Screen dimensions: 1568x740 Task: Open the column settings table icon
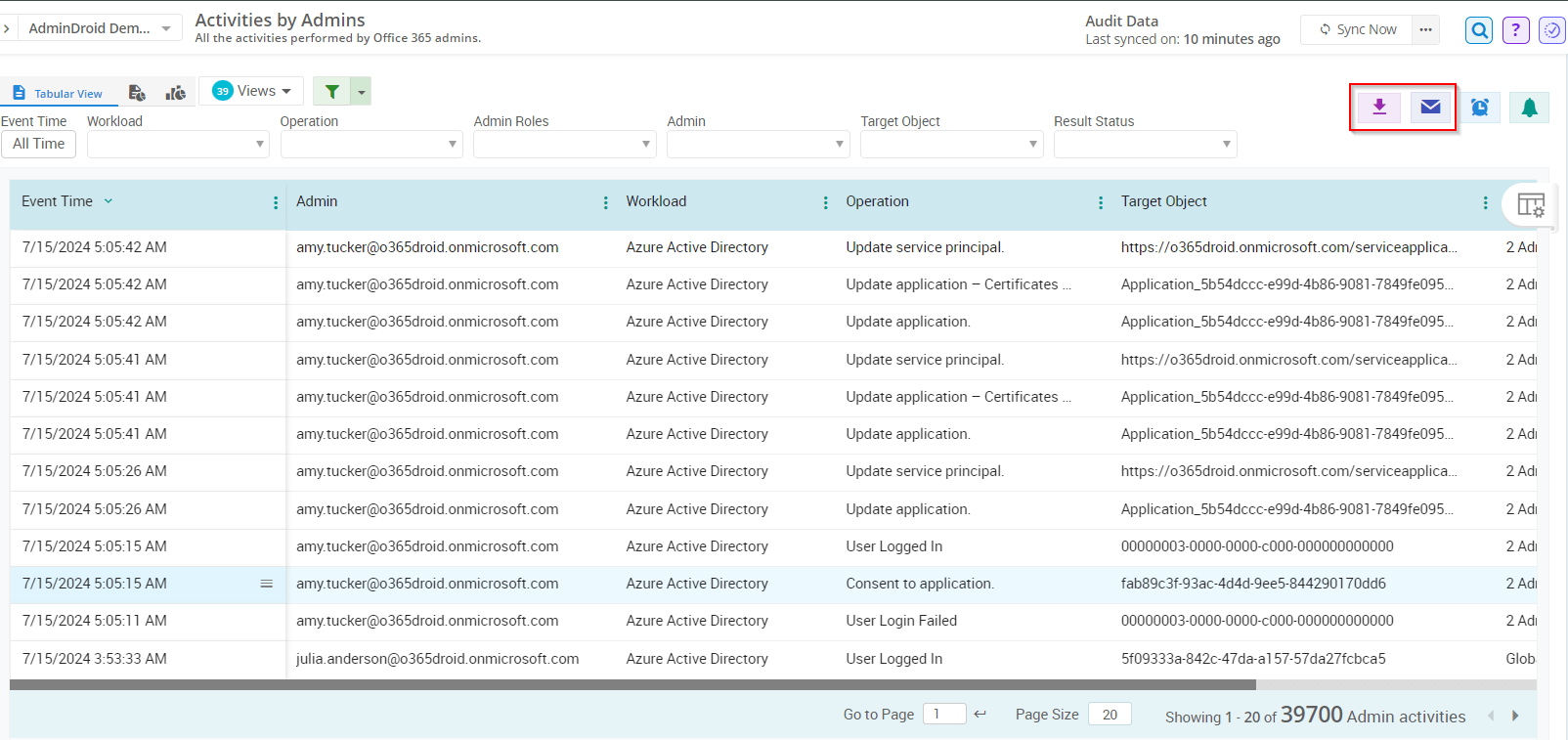coord(1530,204)
